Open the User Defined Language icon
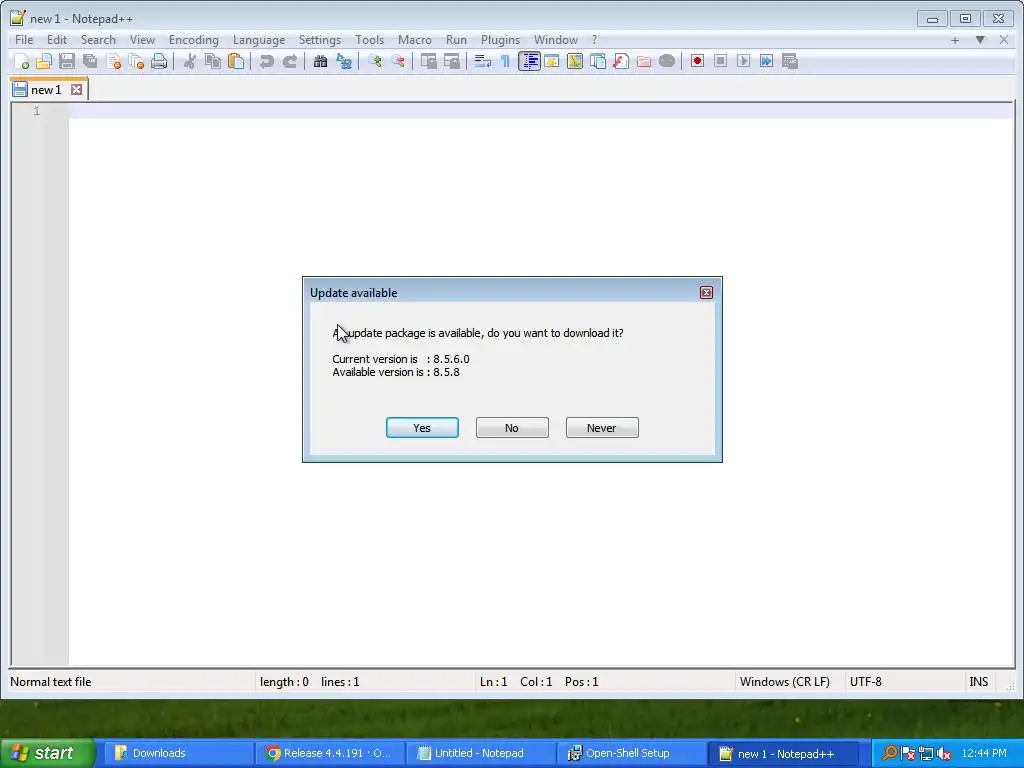This screenshot has width=1024, height=768. pyautogui.click(x=552, y=61)
